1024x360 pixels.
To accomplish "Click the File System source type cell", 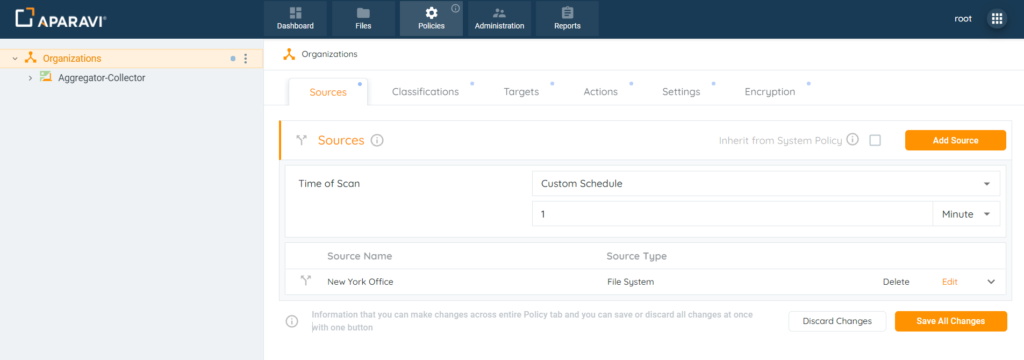I will click(630, 282).
